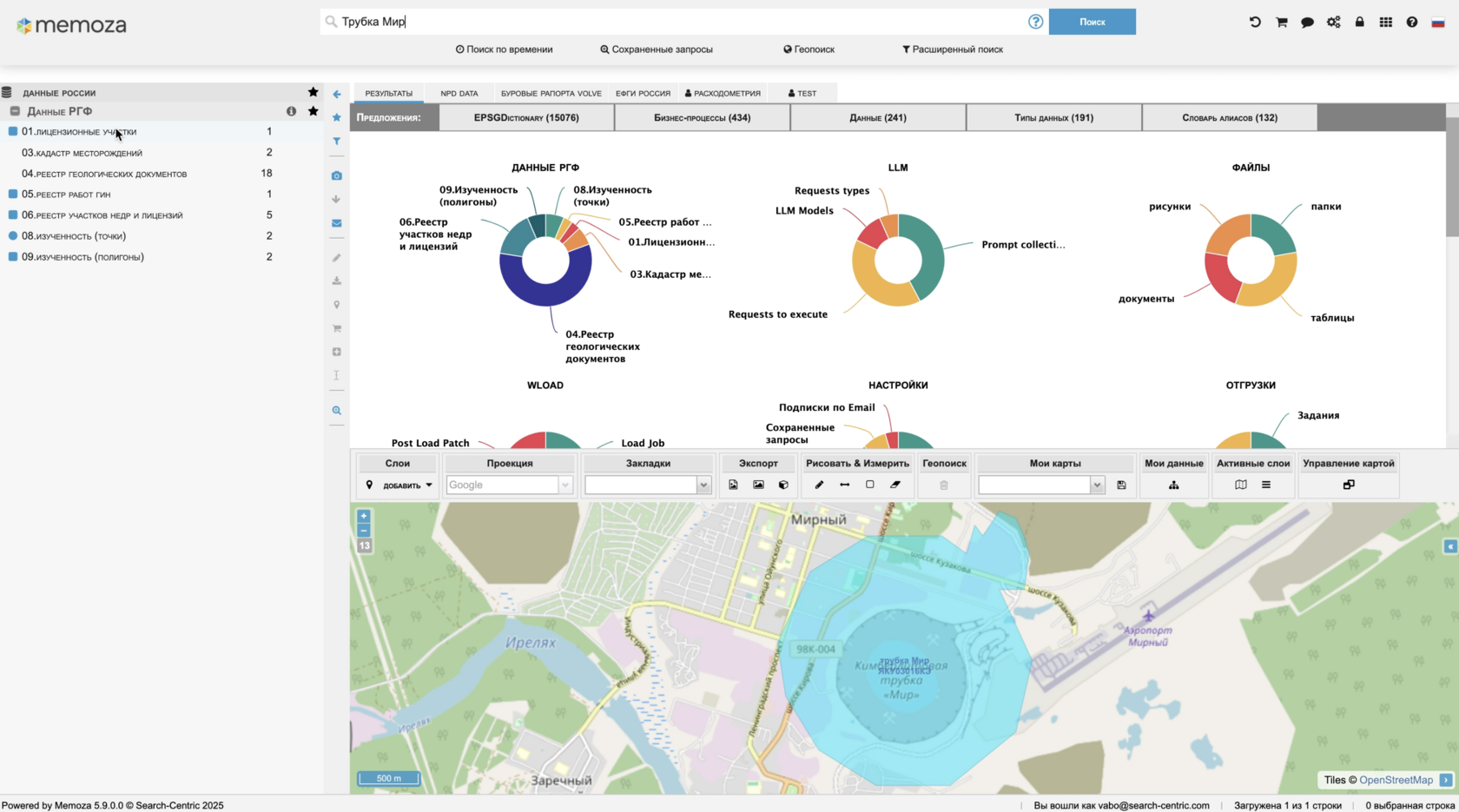
Task: Save the map with the floppy disk icon
Action: [1121, 485]
